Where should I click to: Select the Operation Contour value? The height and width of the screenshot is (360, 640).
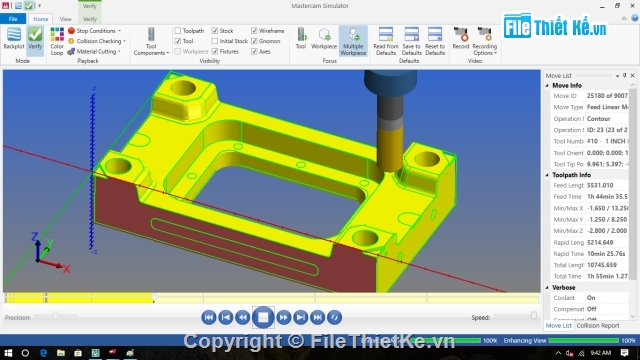pyautogui.click(x=598, y=119)
